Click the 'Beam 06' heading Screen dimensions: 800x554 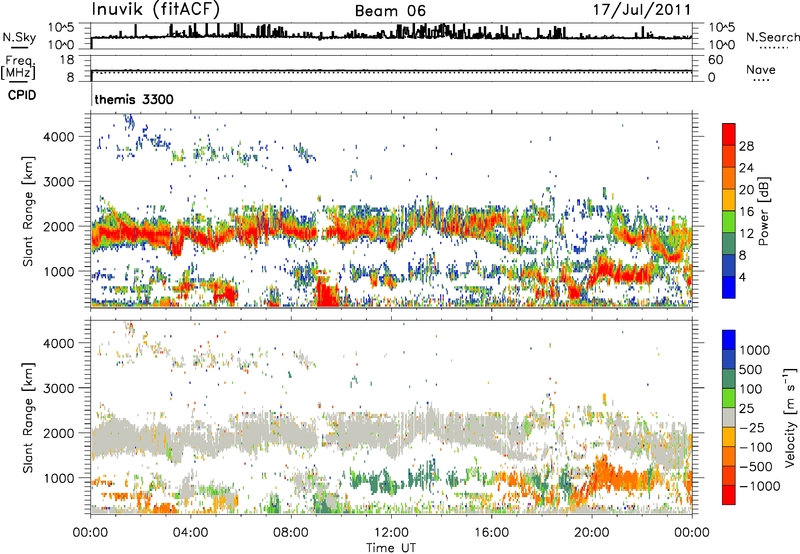390,11
